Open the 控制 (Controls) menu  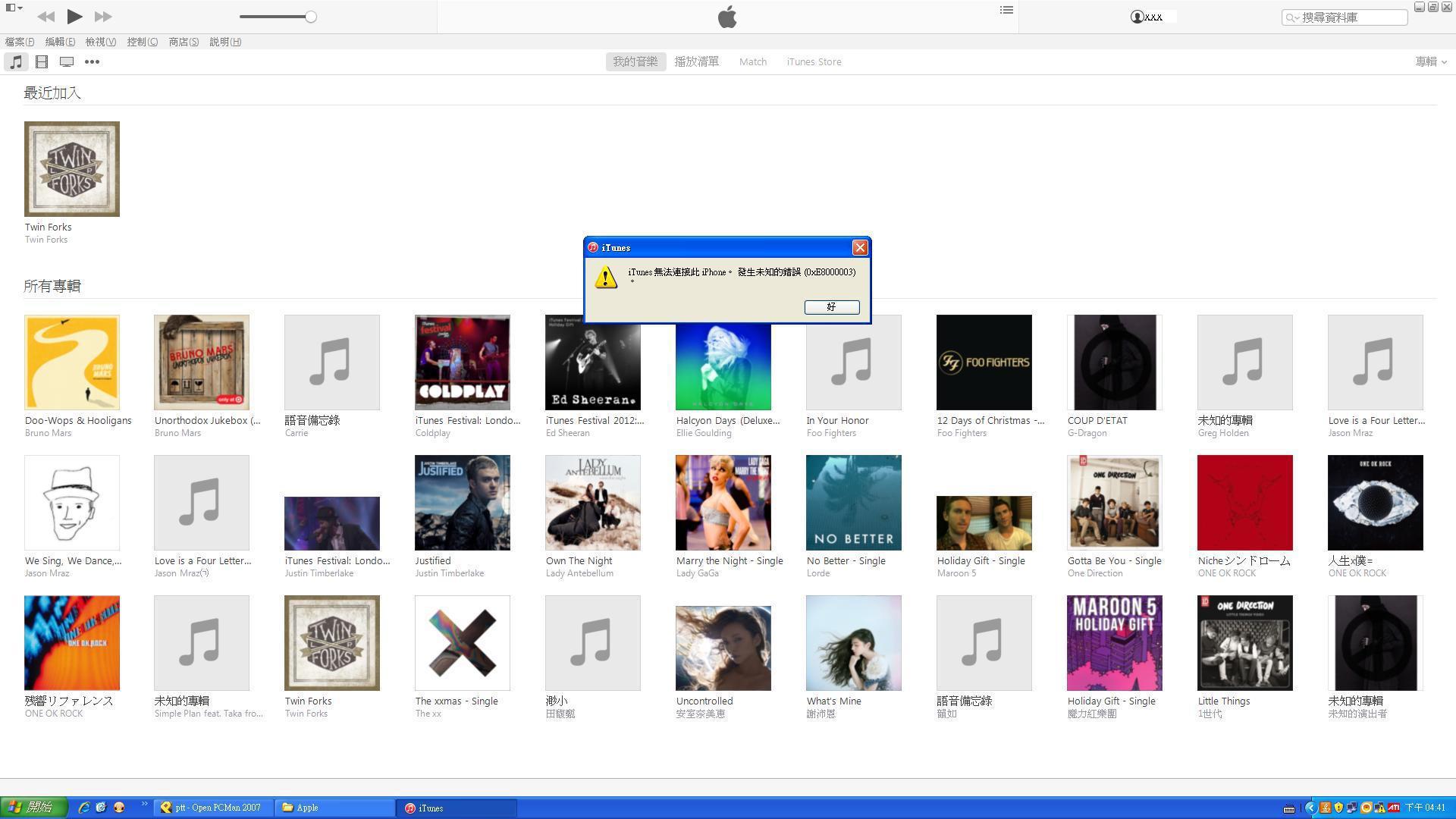tap(143, 42)
